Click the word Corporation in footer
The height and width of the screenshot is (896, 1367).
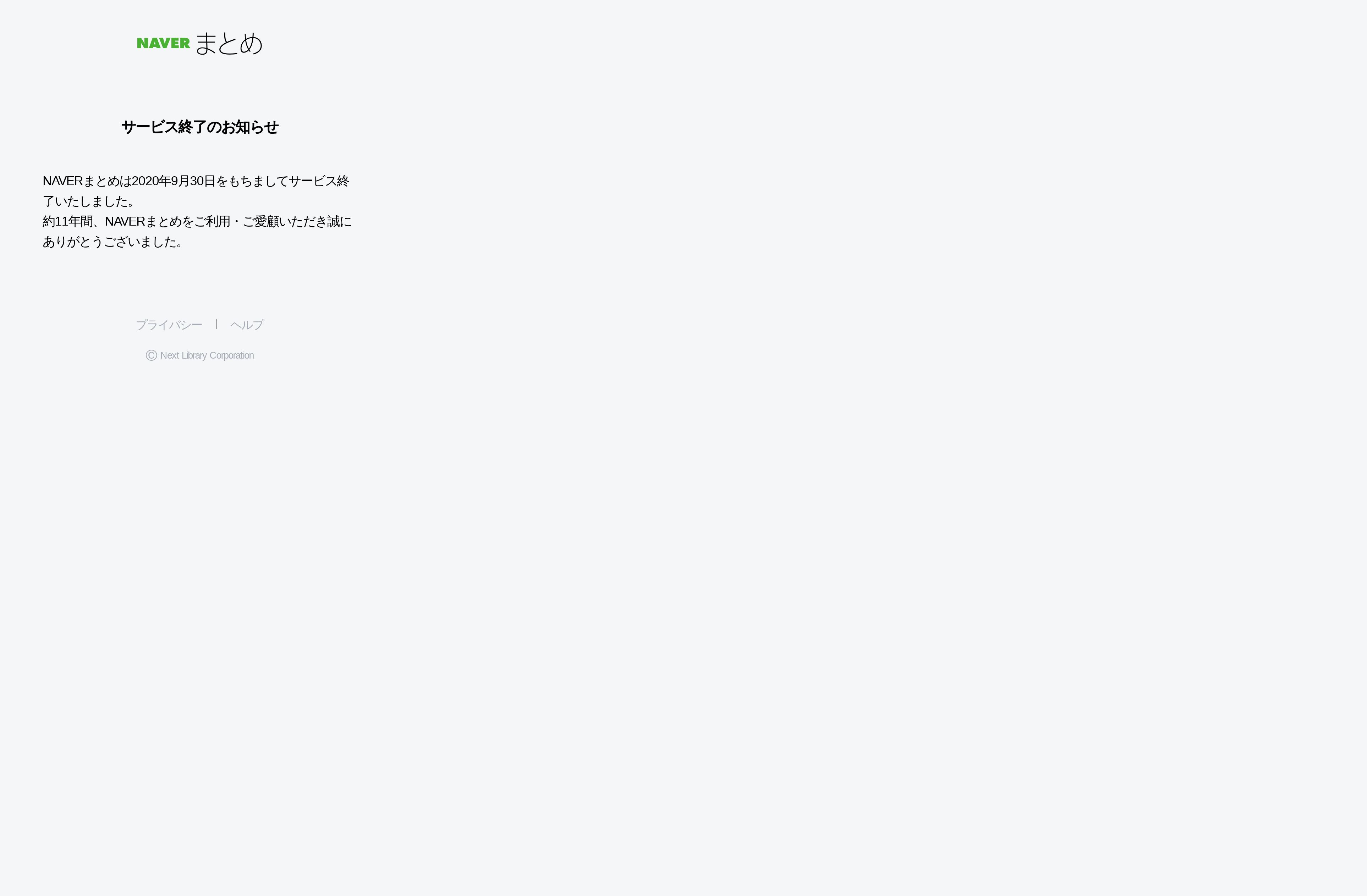(231, 355)
